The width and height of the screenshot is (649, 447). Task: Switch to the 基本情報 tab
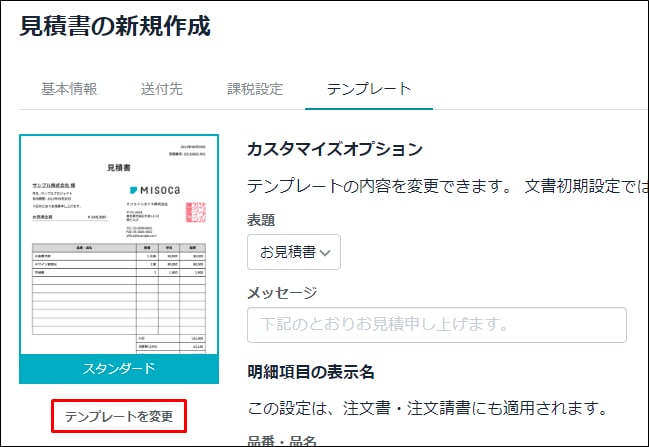click(69, 89)
